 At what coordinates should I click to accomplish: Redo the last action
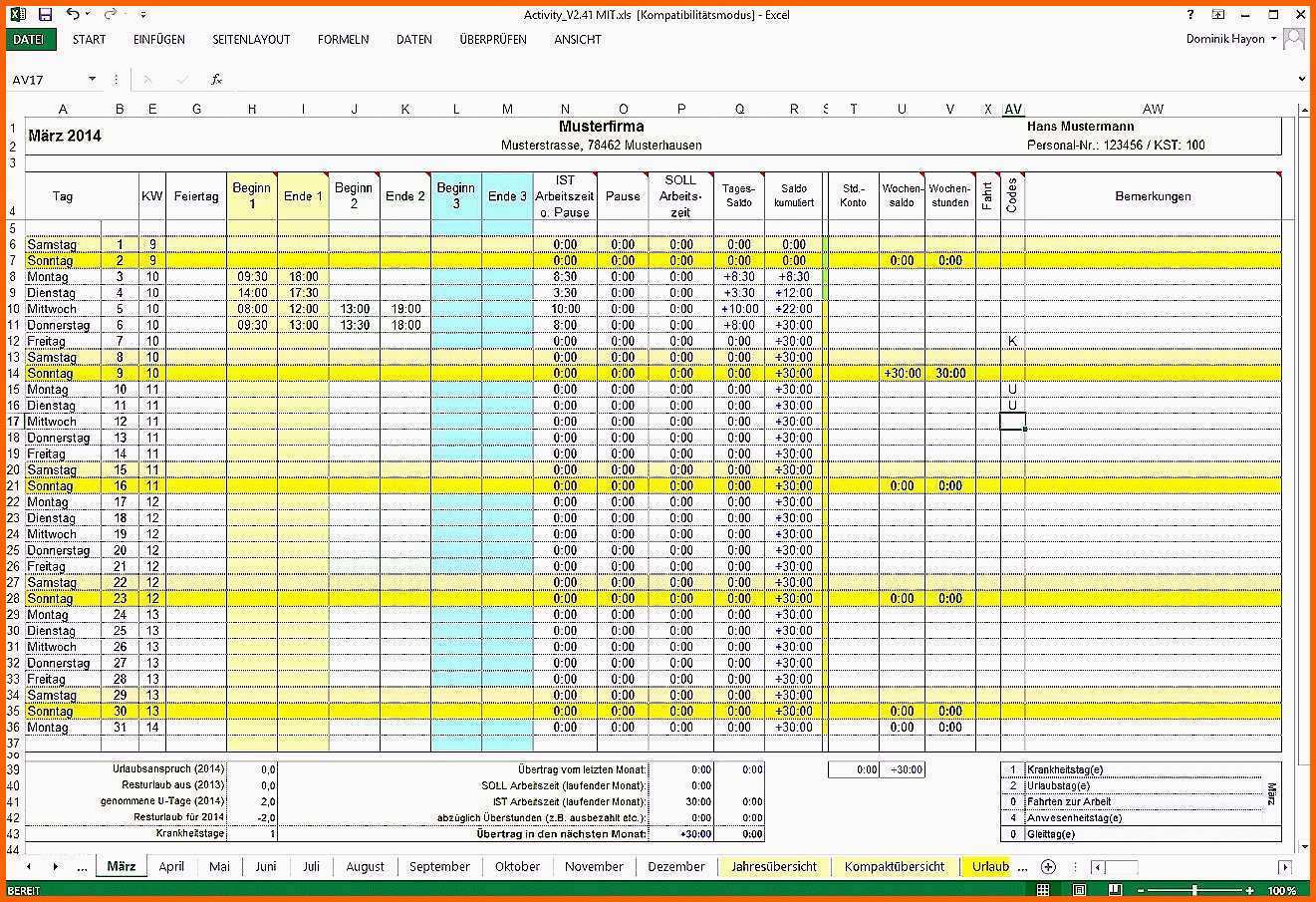110,15
